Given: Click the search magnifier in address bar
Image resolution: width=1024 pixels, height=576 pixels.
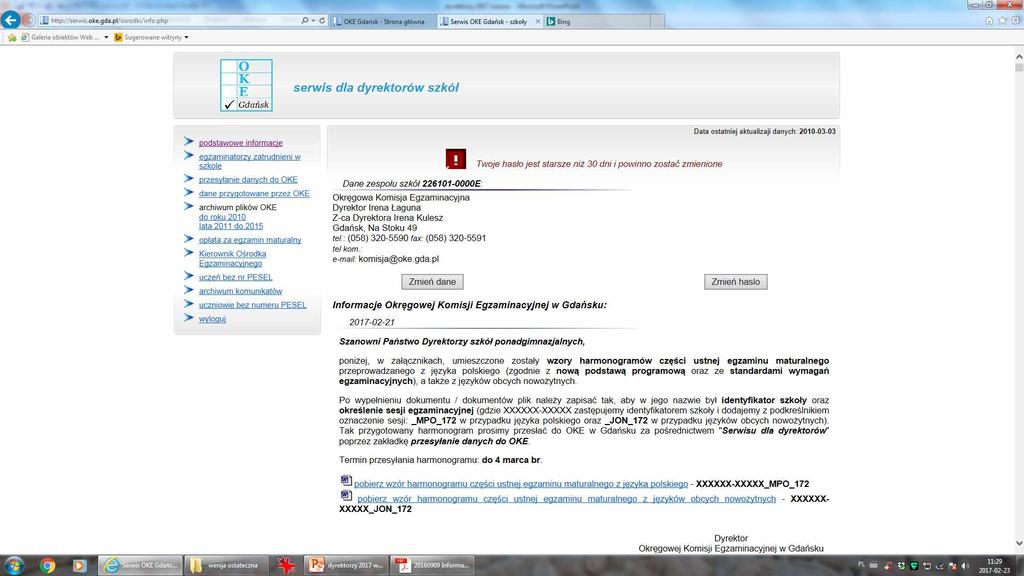Looking at the screenshot, I should point(304,21).
